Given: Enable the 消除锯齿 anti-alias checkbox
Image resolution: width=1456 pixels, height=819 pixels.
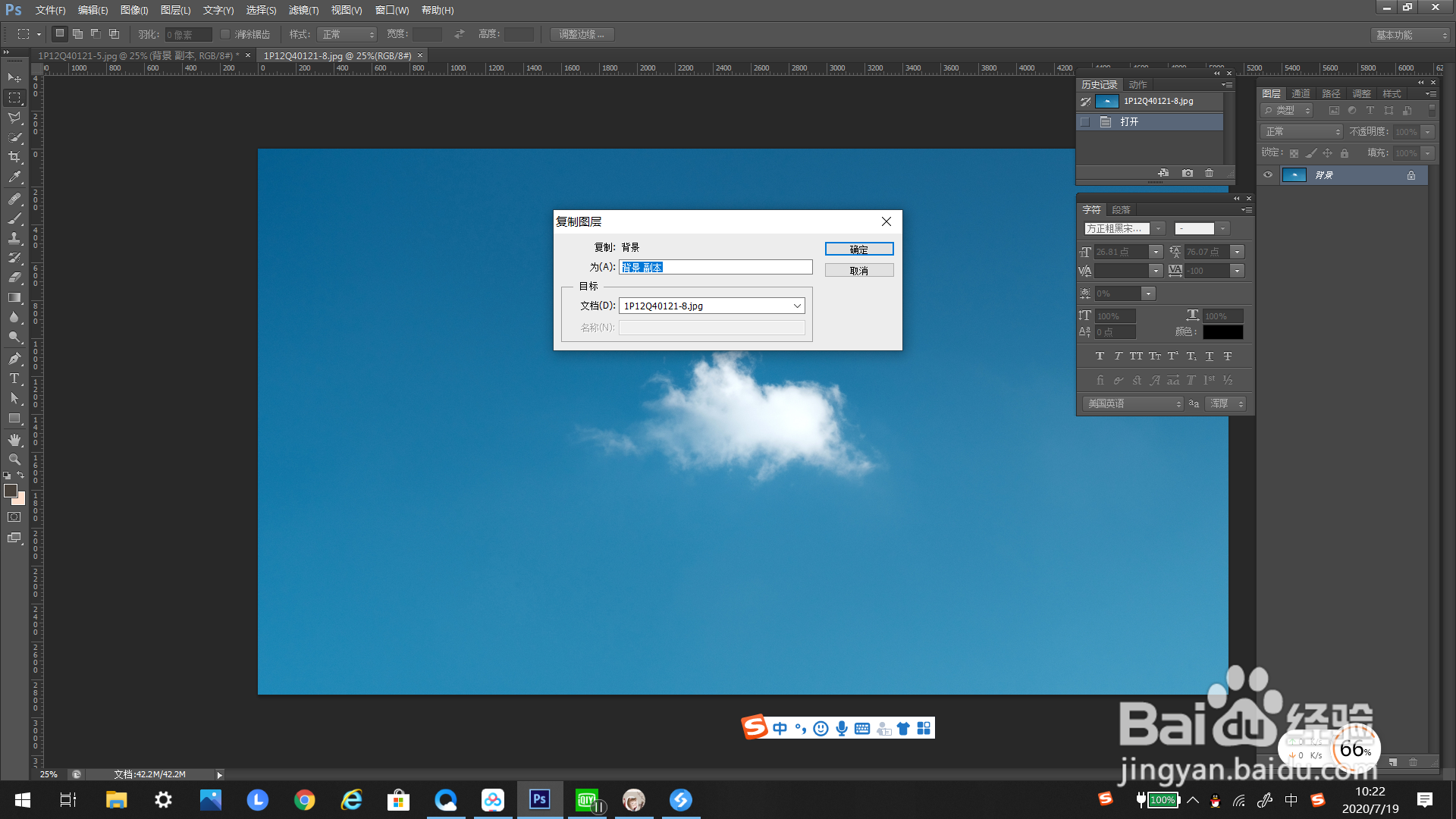Looking at the screenshot, I should click(225, 34).
